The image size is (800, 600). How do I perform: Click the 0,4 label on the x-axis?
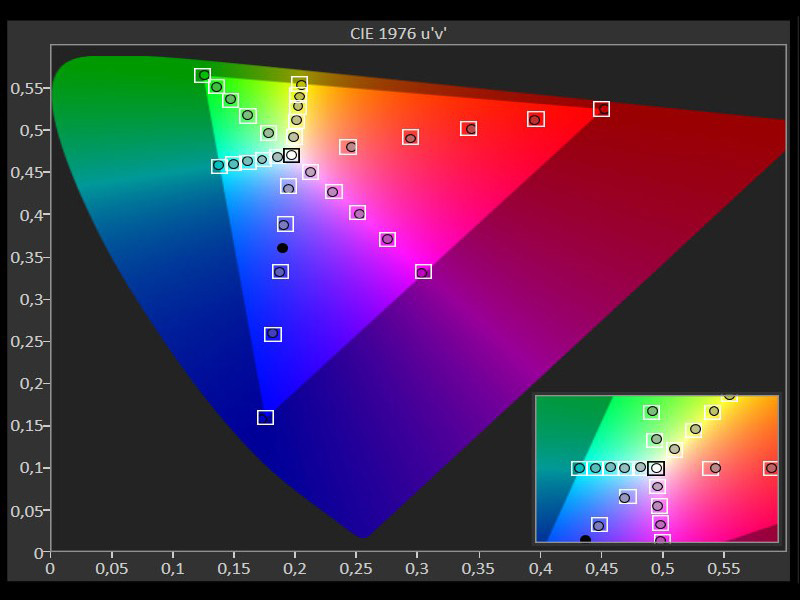[540, 569]
